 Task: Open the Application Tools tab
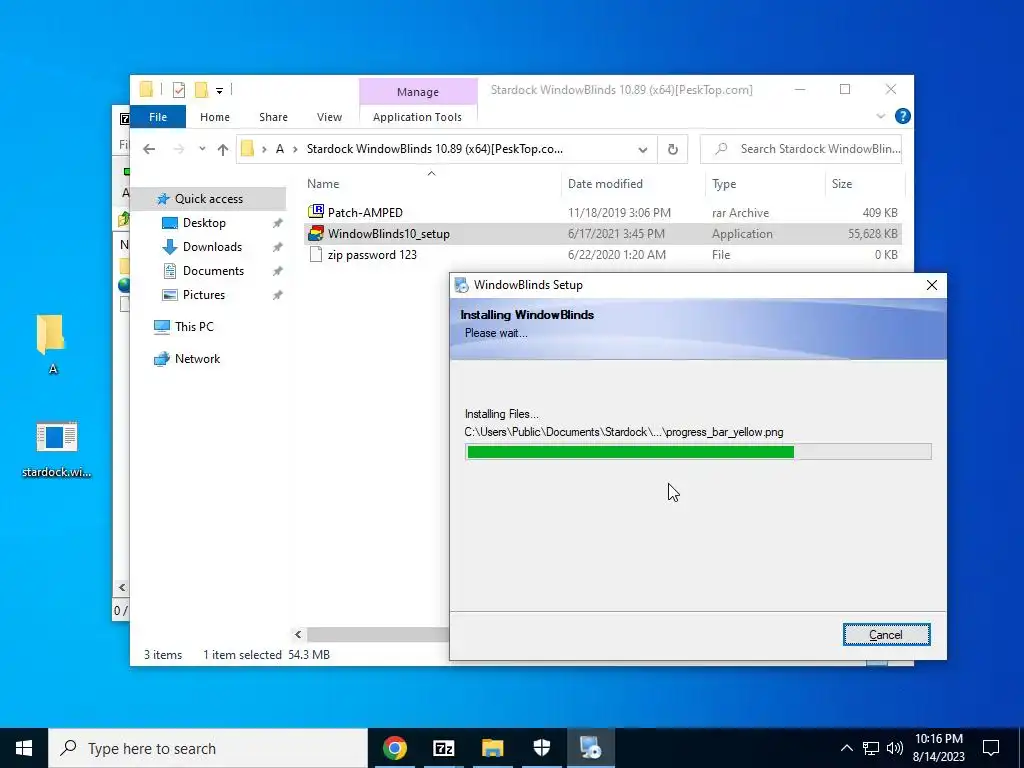[x=417, y=117]
